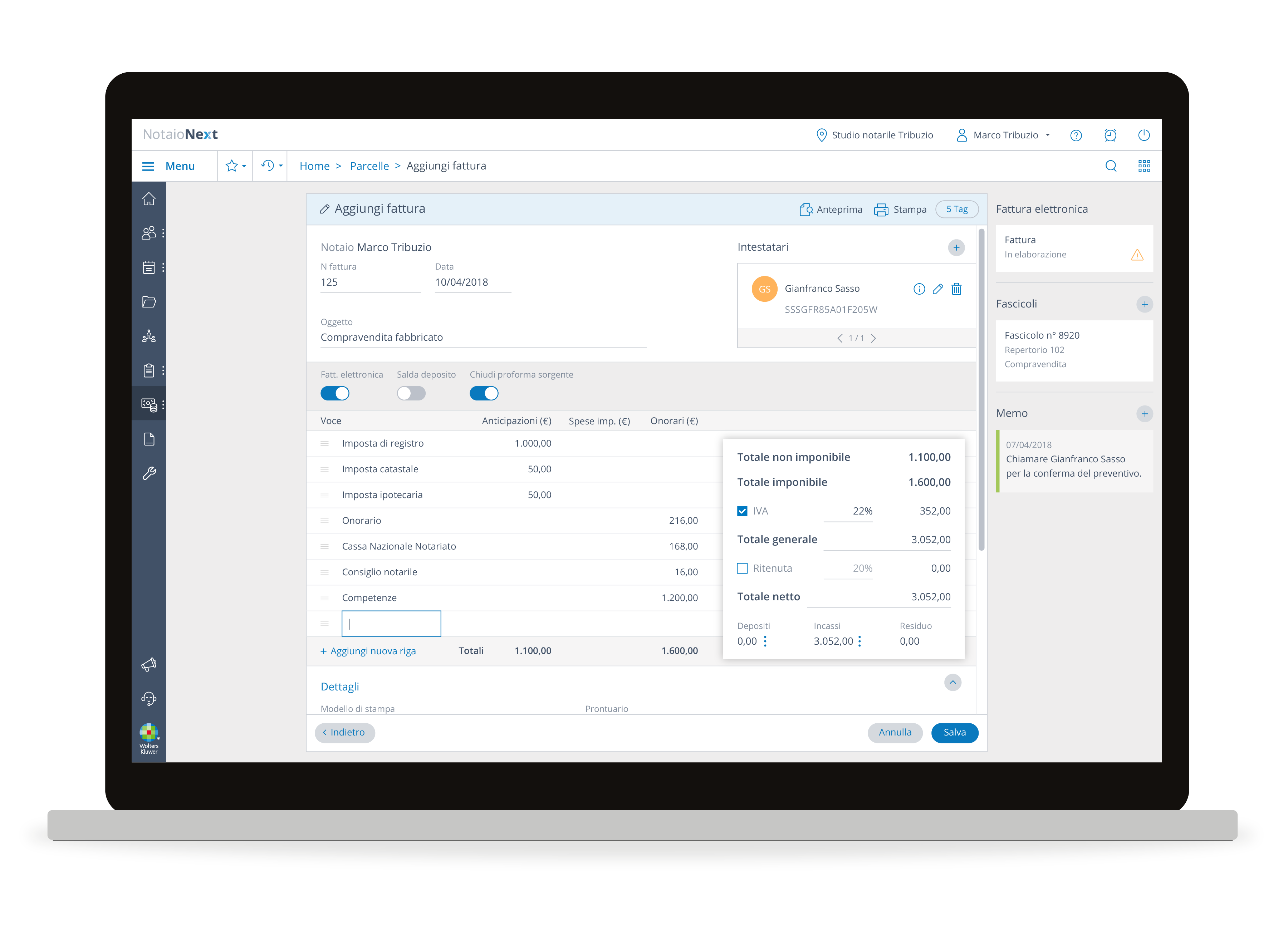Screen dimensions: 1288x930
Task: Open the hamburger Menu
Action: tap(148, 166)
